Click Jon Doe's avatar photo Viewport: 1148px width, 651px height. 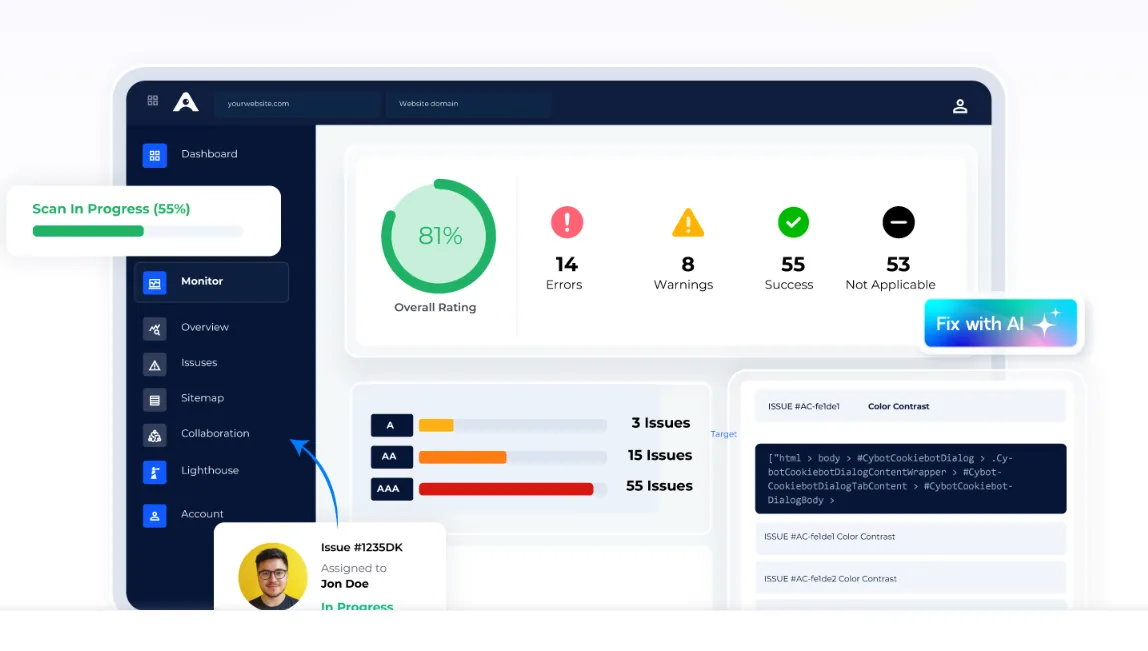coord(273,577)
